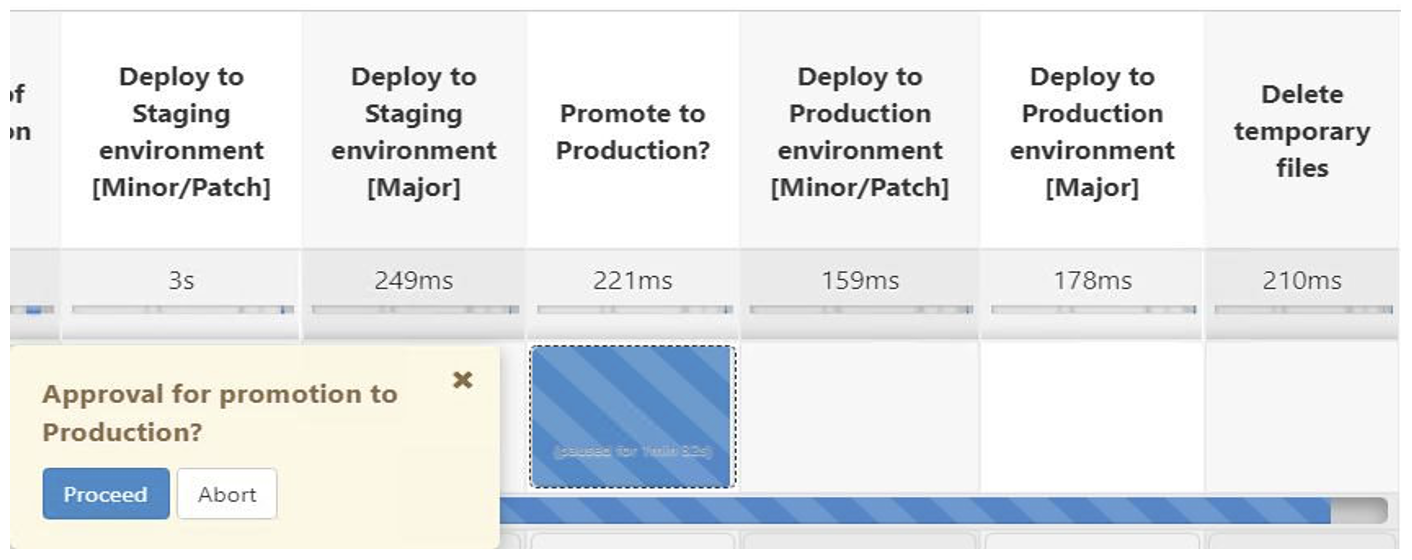Close the promotion approval popup
Image resolution: width=1412 pixels, height=560 pixels.
tap(462, 380)
